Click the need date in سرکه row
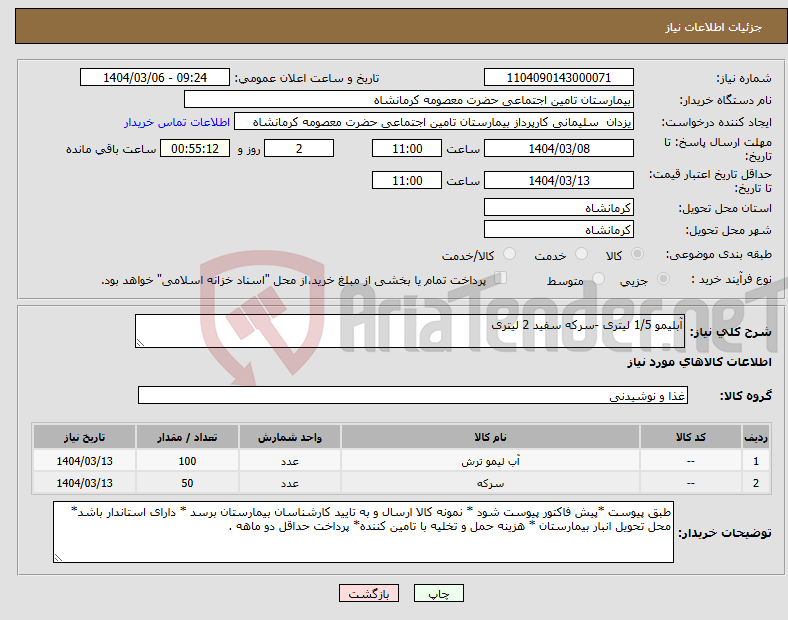This screenshot has width=788, height=620. tap(84, 483)
